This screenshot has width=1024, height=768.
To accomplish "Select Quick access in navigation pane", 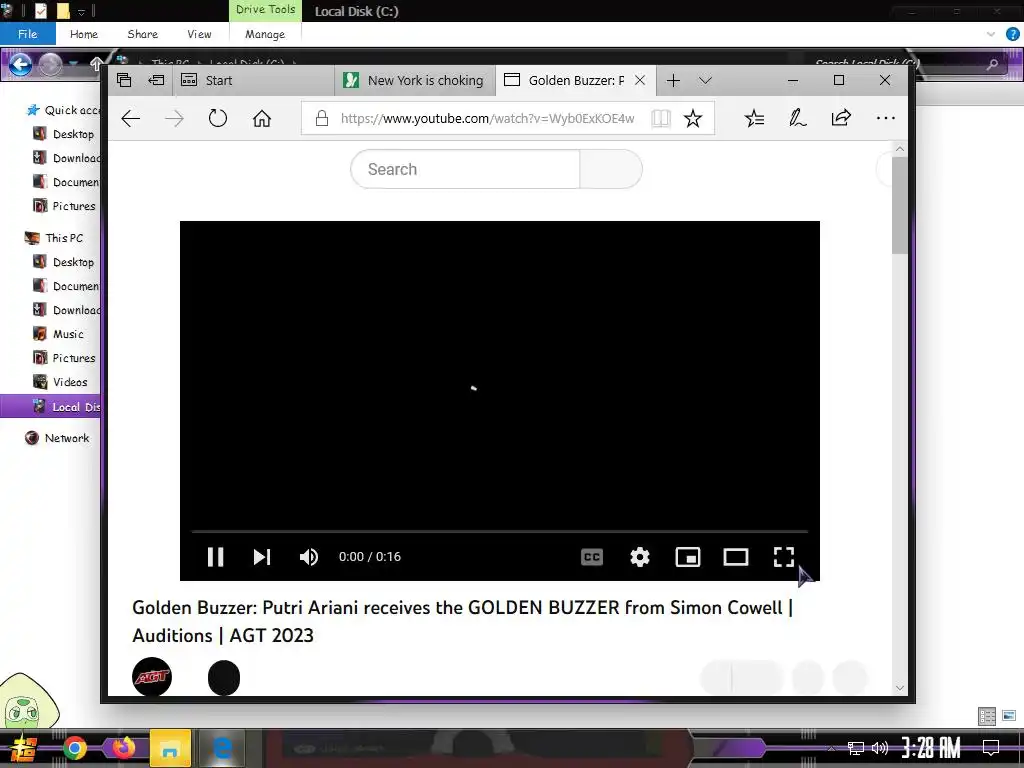I will [62, 110].
